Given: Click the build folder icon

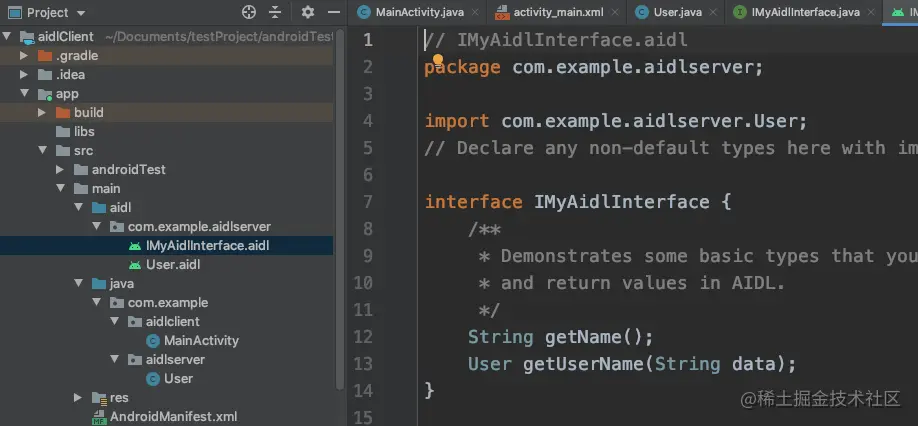Looking at the screenshot, I should coord(63,112).
